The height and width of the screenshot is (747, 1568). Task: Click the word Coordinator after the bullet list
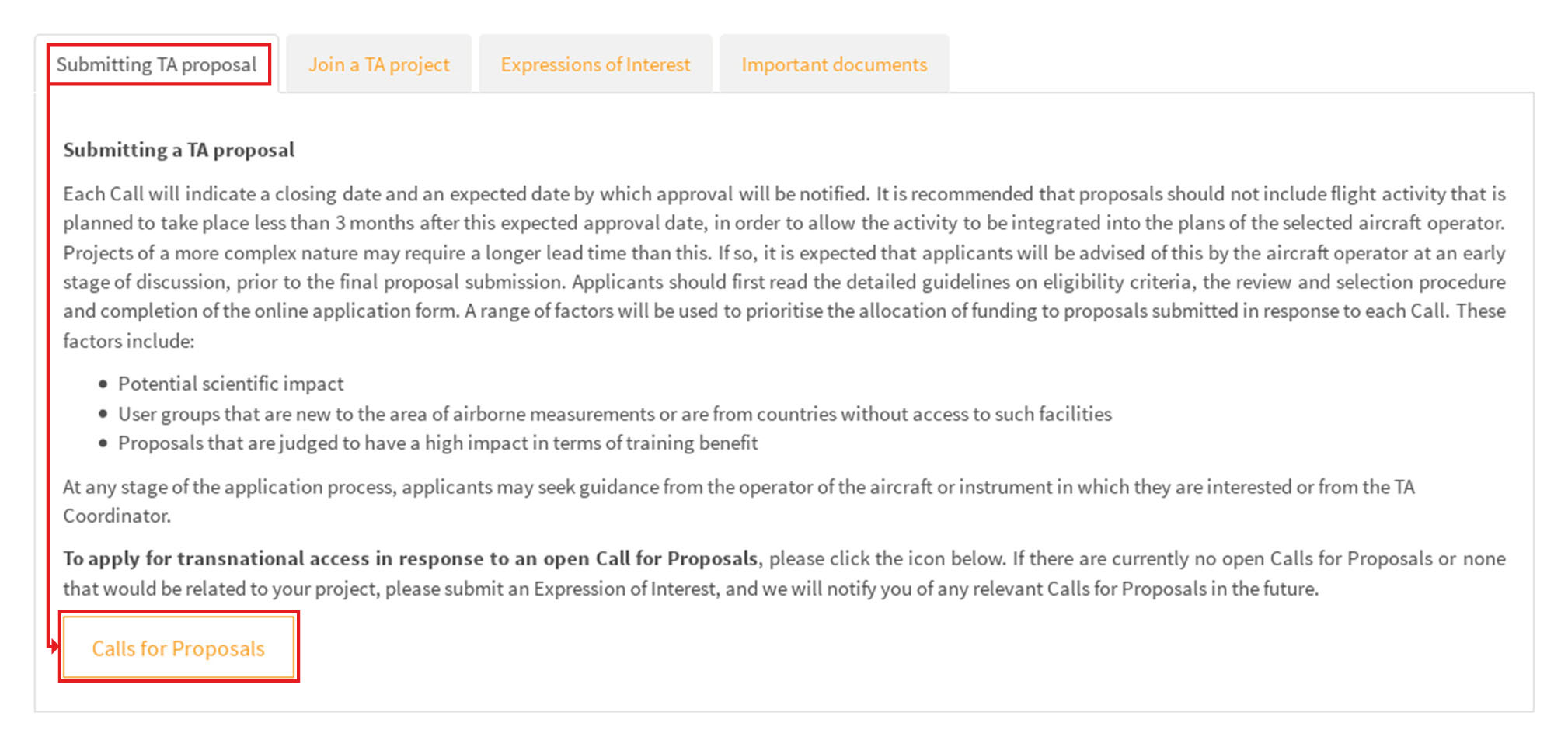(117, 516)
